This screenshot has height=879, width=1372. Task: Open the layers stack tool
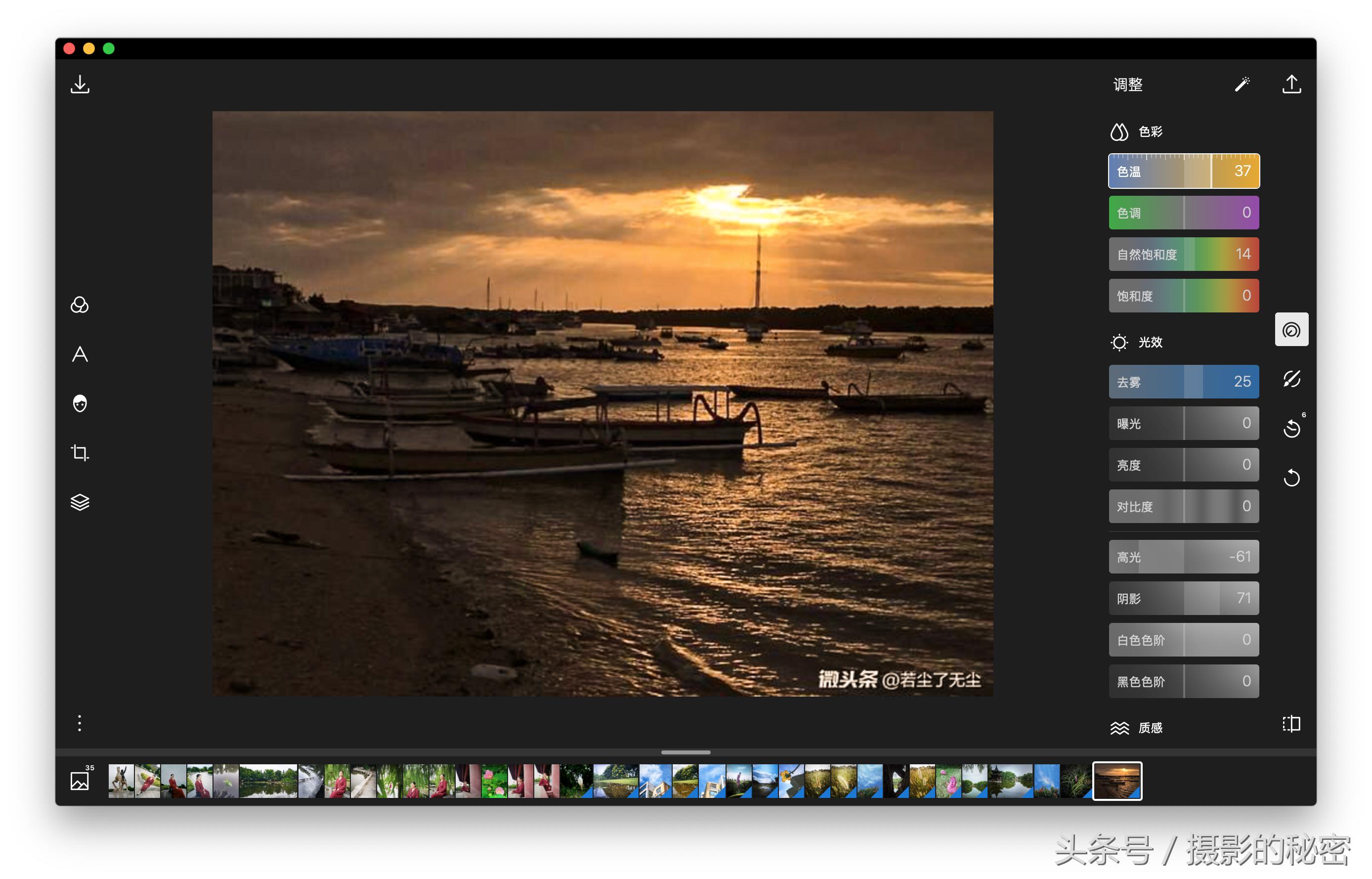click(80, 502)
